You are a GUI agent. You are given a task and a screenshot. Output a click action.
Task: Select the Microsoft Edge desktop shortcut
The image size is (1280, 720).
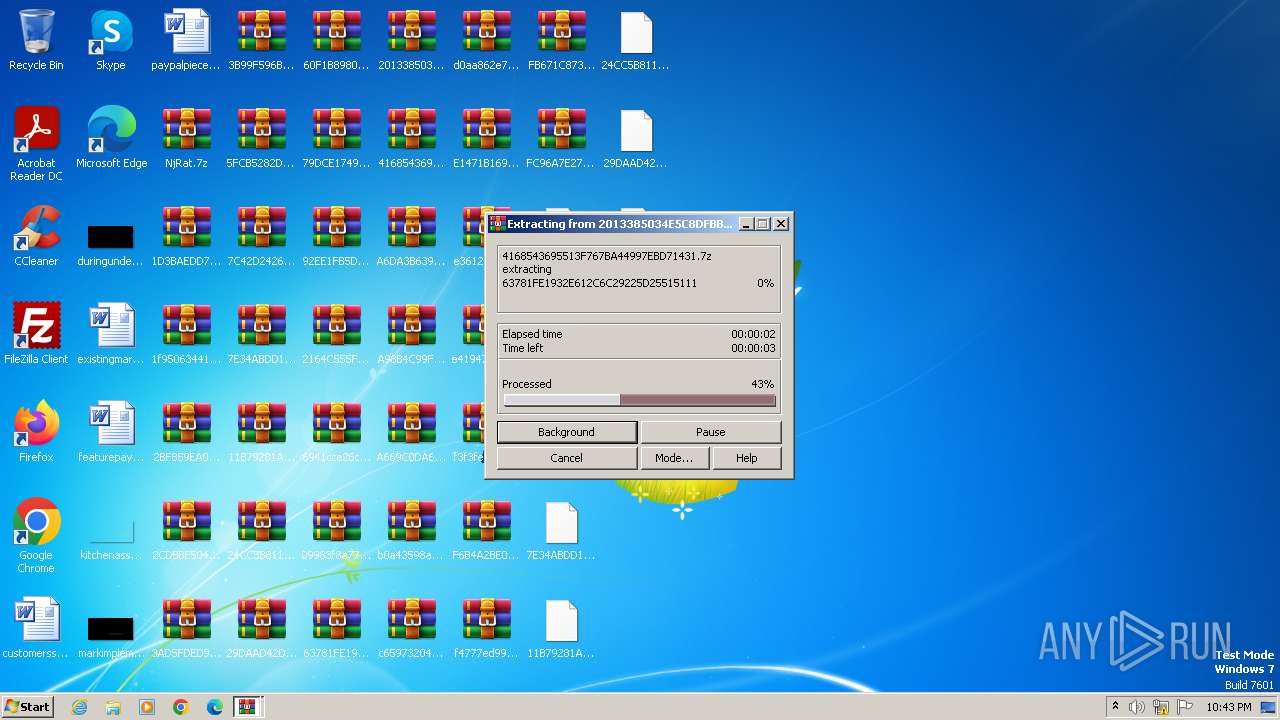pyautogui.click(x=111, y=138)
